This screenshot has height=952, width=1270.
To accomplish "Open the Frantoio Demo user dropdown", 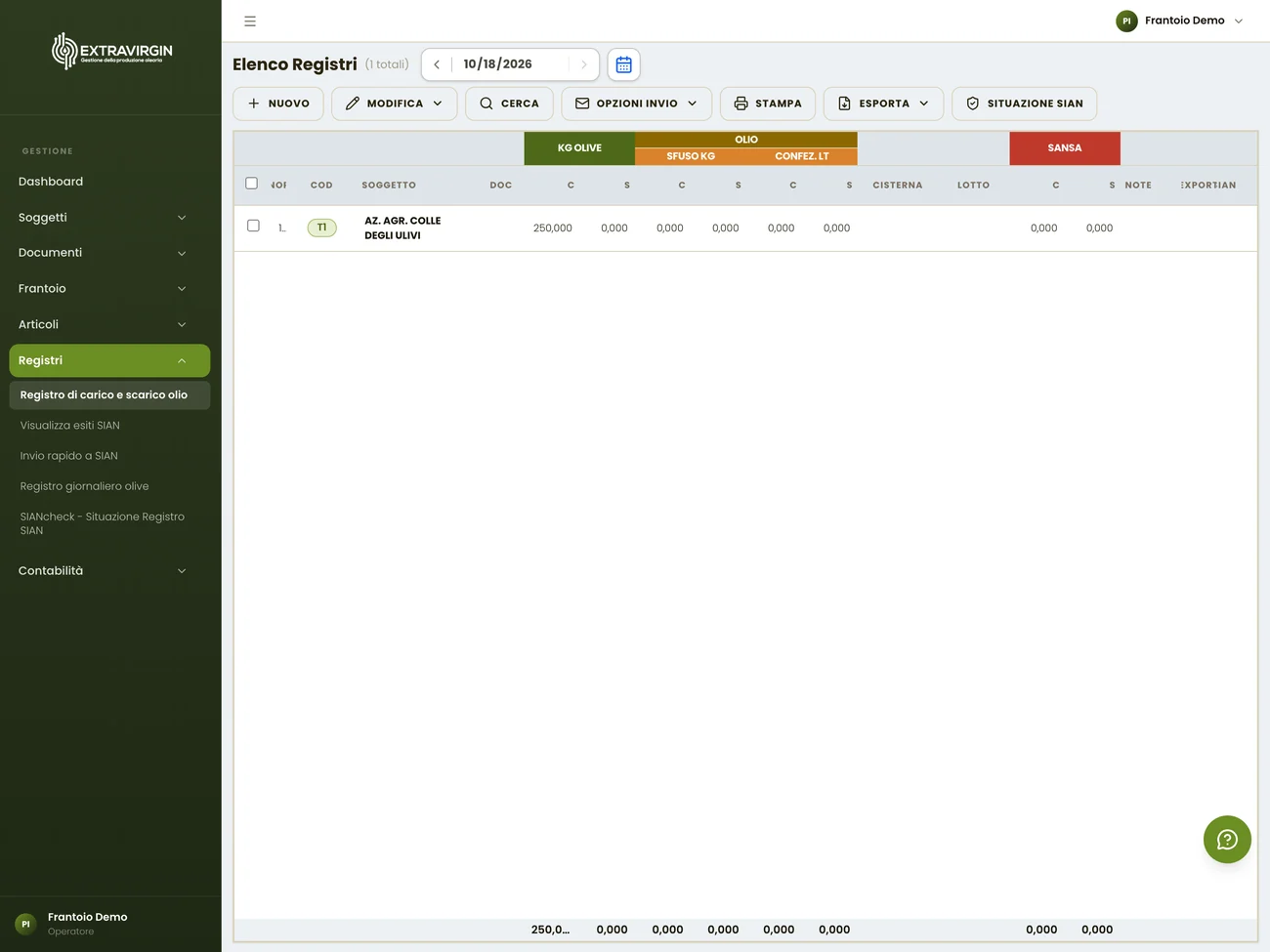I will (1180, 21).
